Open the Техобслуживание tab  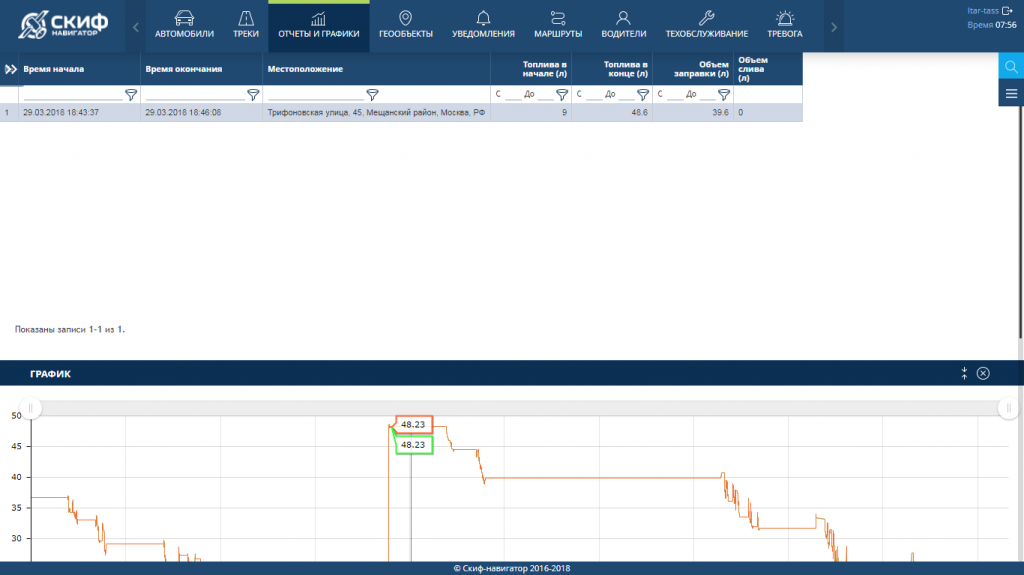pos(707,26)
